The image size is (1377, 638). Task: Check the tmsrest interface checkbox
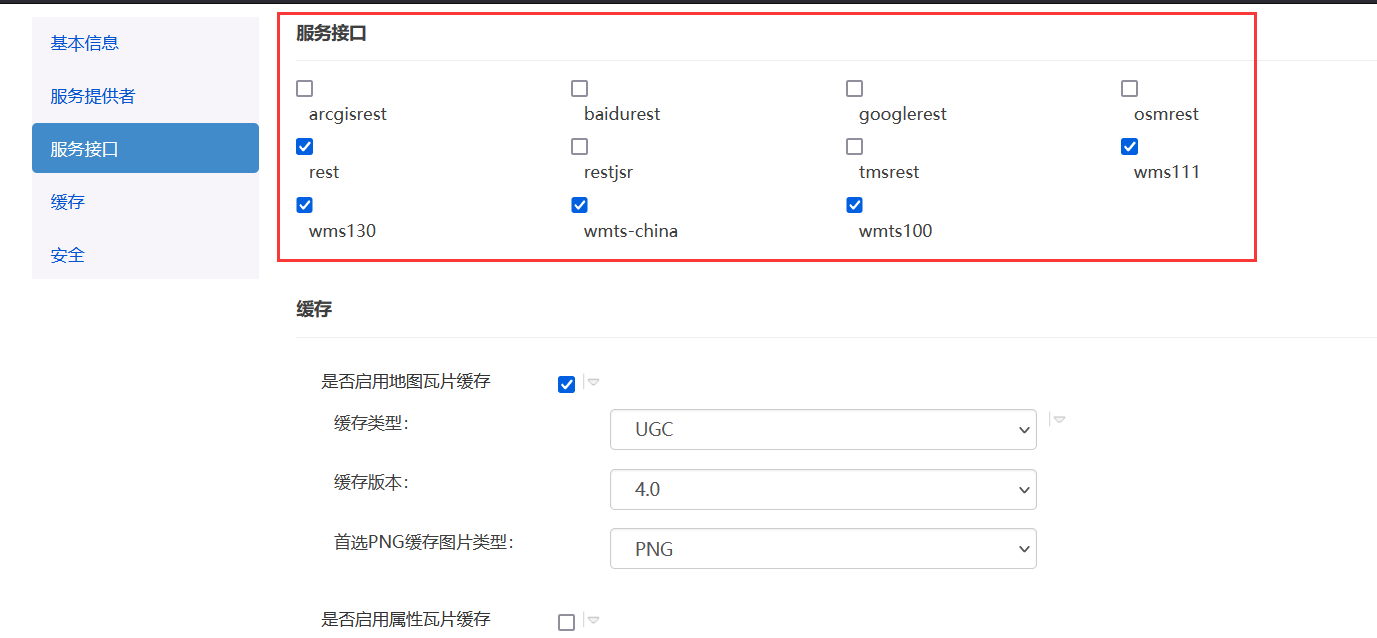855,147
